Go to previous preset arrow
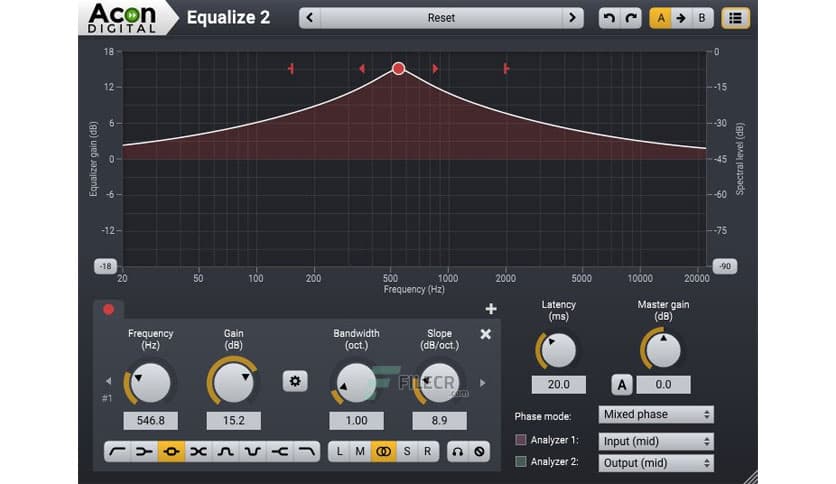This screenshot has height=484, width=836. (x=310, y=18)
